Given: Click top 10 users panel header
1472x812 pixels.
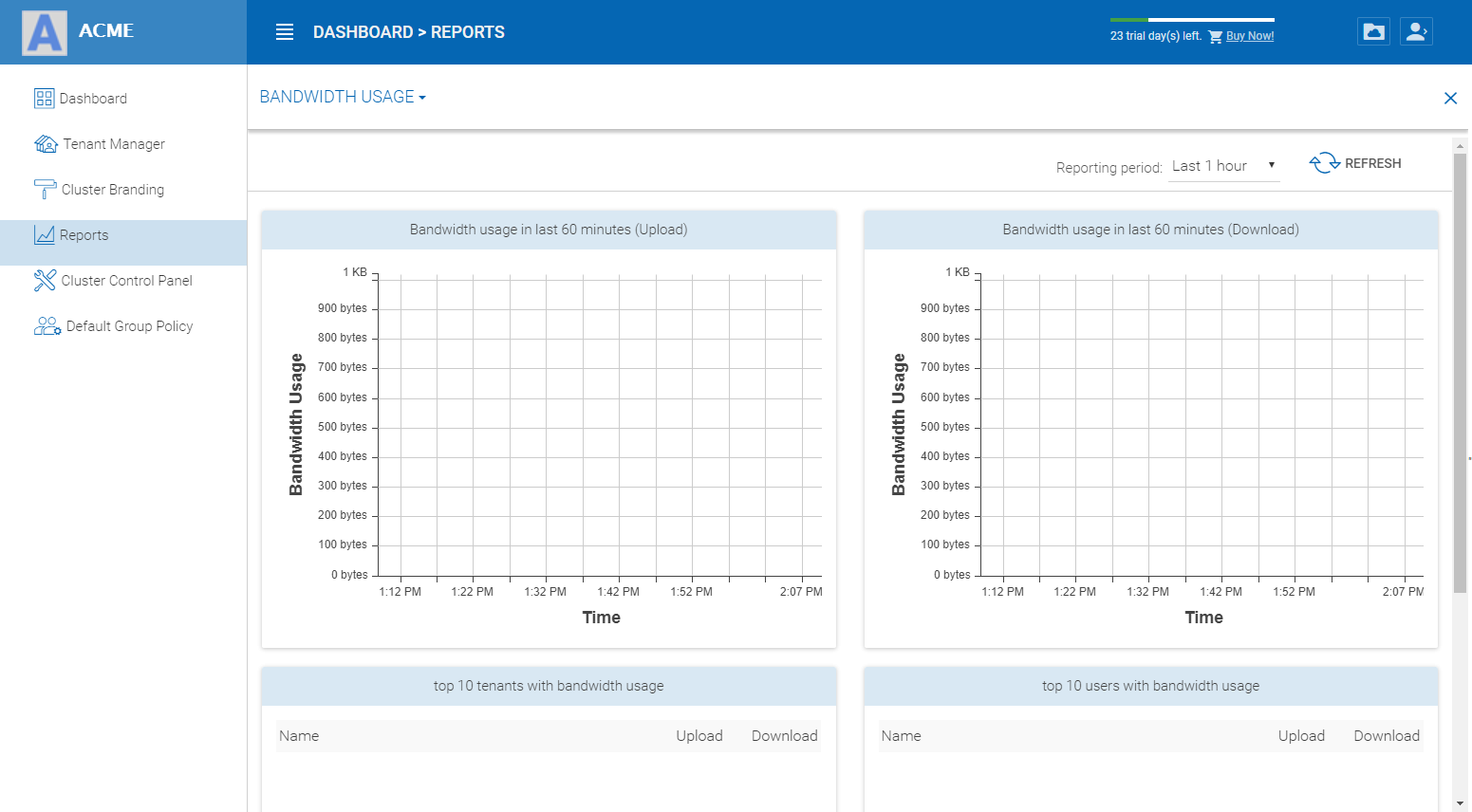Looking at the screenshot, I should tap(1151, 686).
